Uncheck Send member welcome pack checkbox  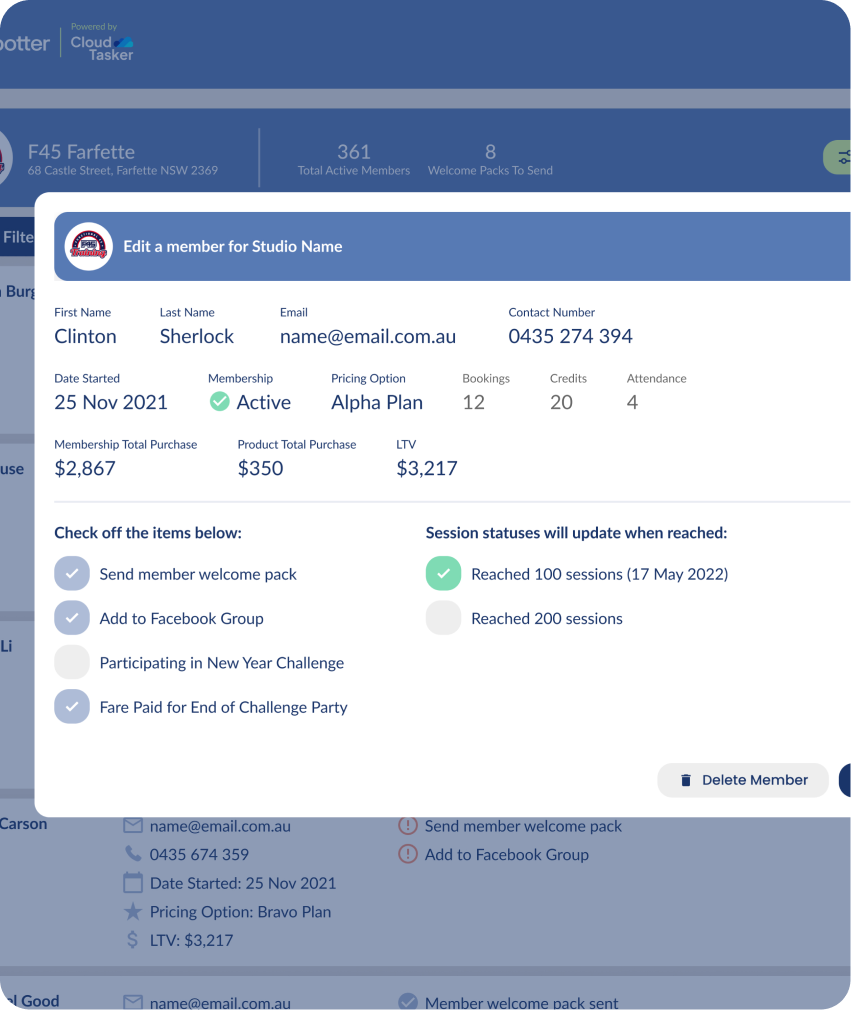click(x=72, y=574)
